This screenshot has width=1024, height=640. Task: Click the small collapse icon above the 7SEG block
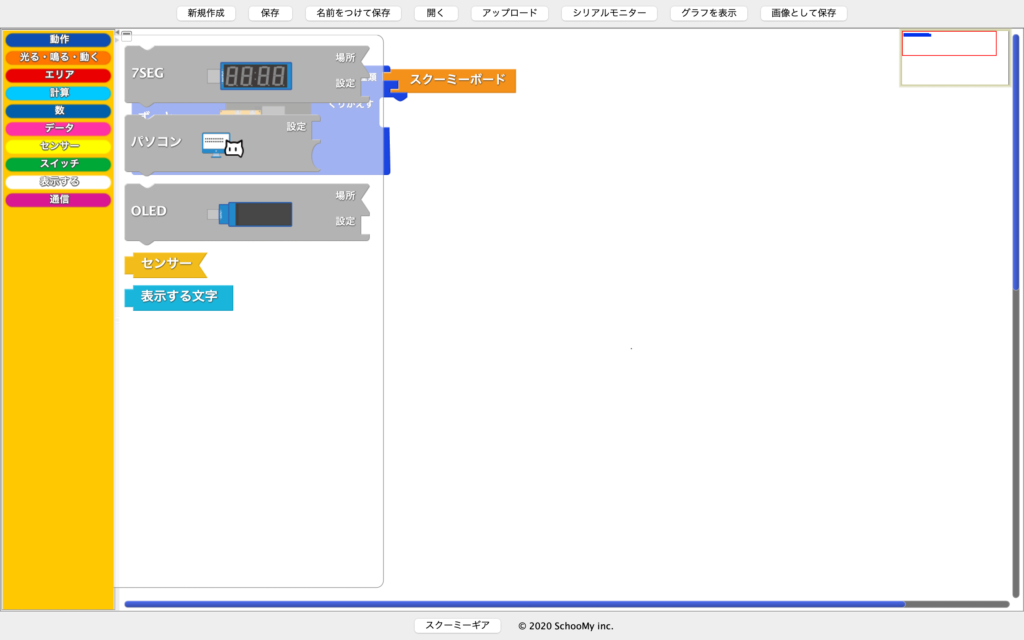coord(127,35)
